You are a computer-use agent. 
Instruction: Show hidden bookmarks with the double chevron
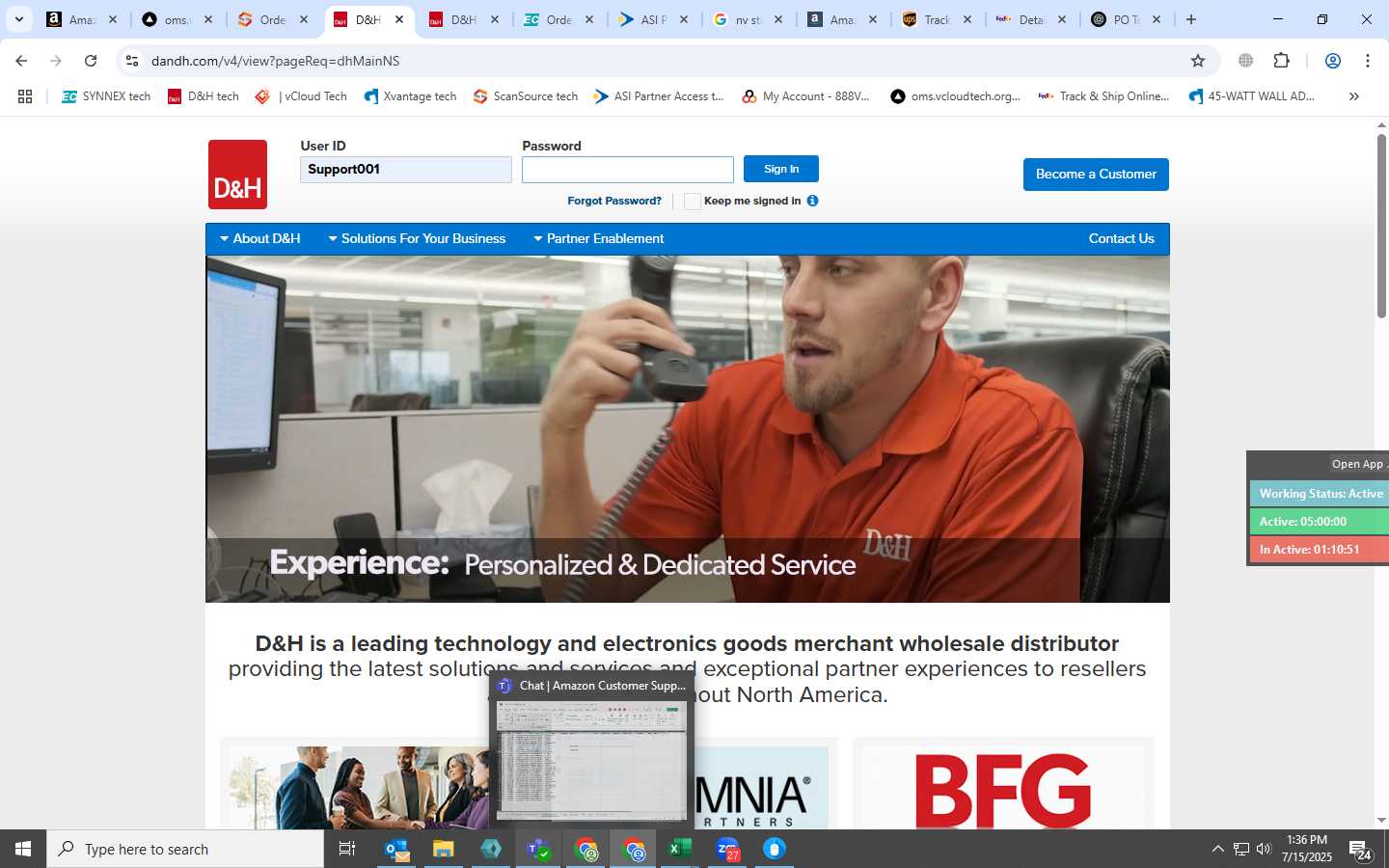(x=1353, y=96)
